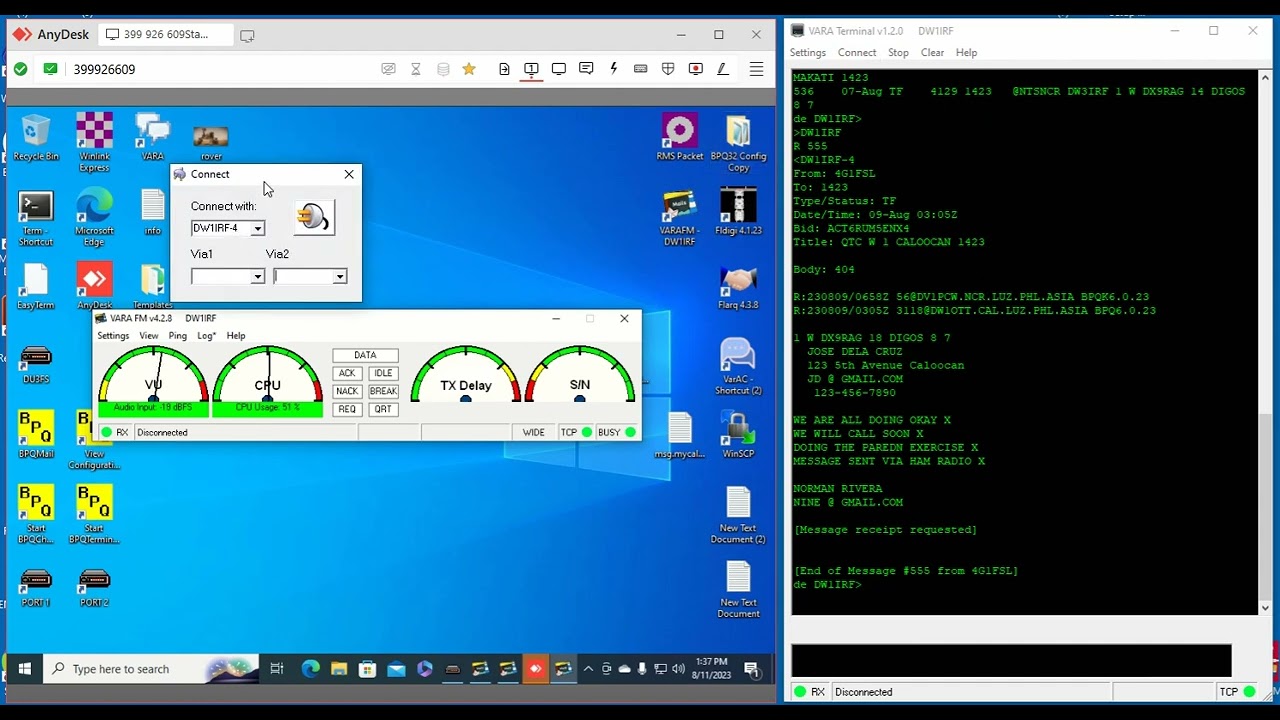The width and height of the screenshot is (1280, 720).
Task: Open VARA Terminal Help menu
Action: click(x=966, y=53)
